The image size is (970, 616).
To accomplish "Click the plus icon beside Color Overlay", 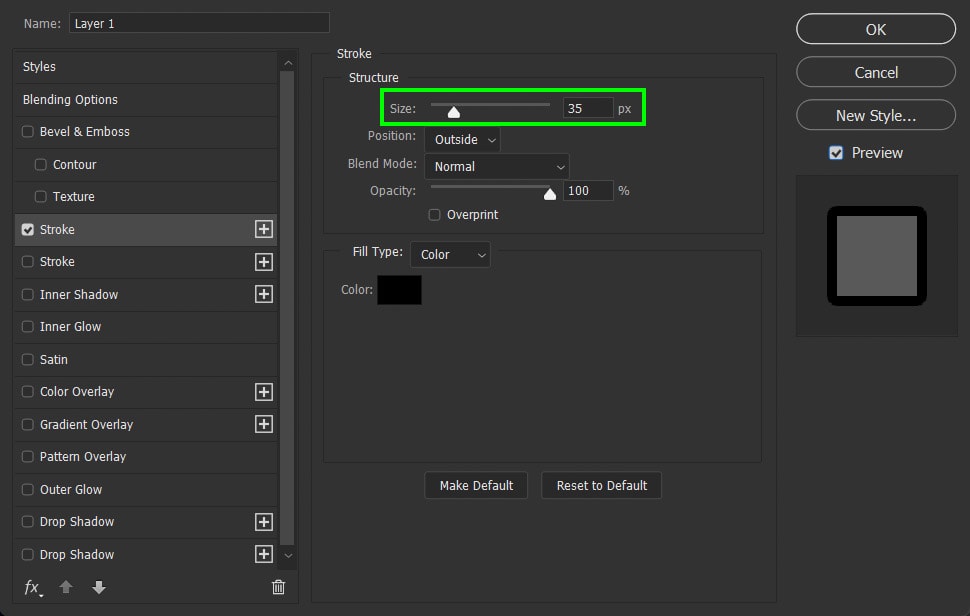I will pyautogui.click(x=264, y=392).
